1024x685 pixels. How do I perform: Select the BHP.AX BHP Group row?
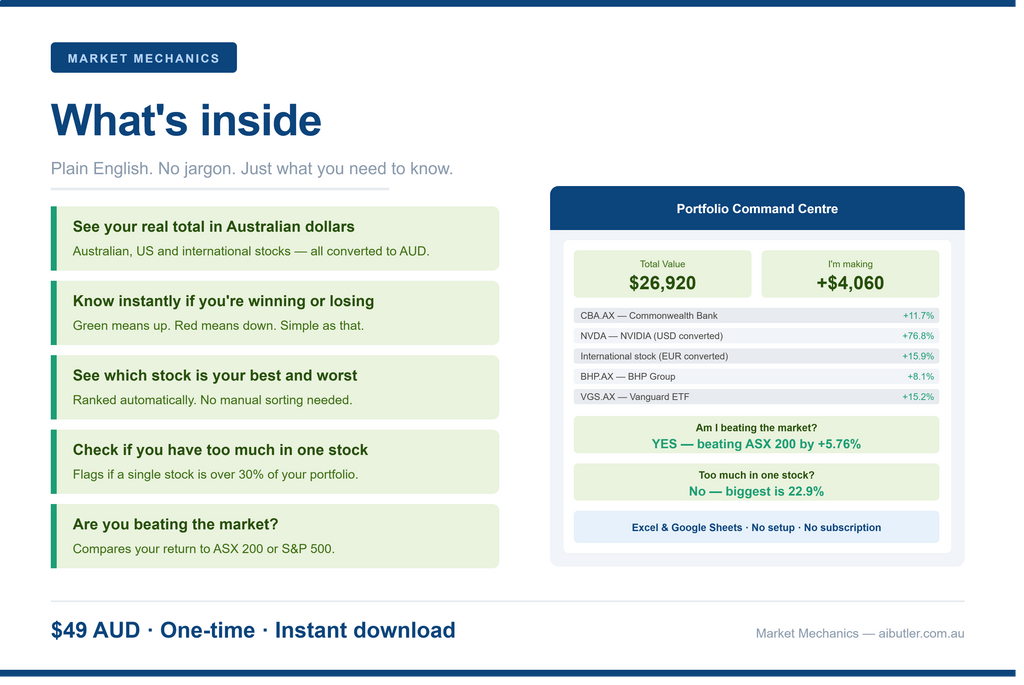click(x=756, y=376)
